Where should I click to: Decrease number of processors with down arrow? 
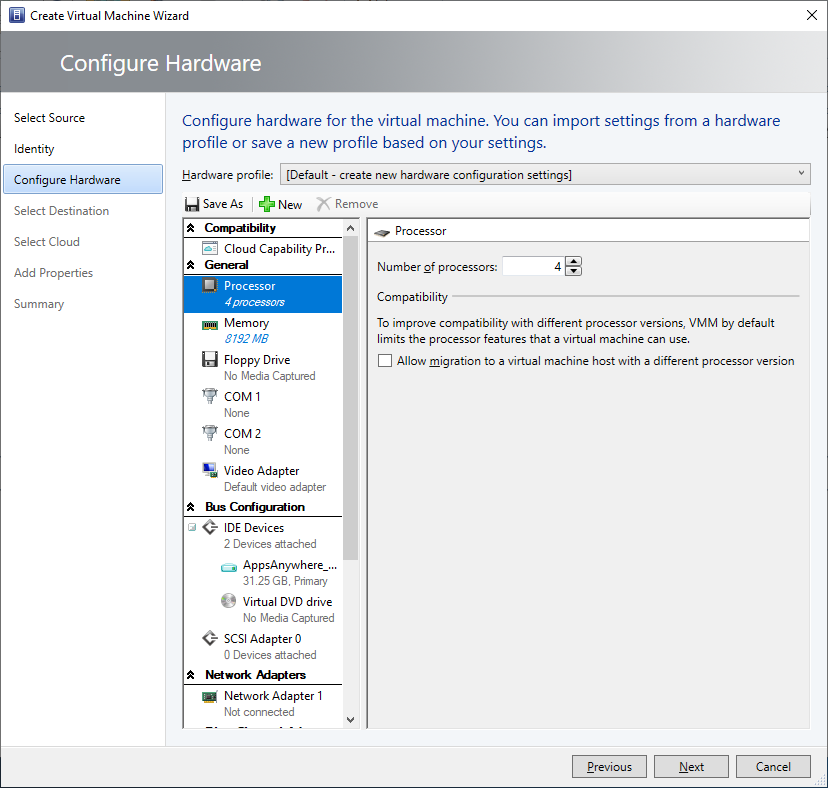573,271
